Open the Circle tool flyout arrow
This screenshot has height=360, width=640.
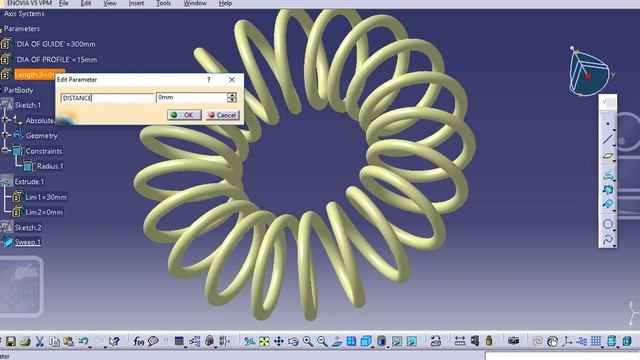(613, 230)
